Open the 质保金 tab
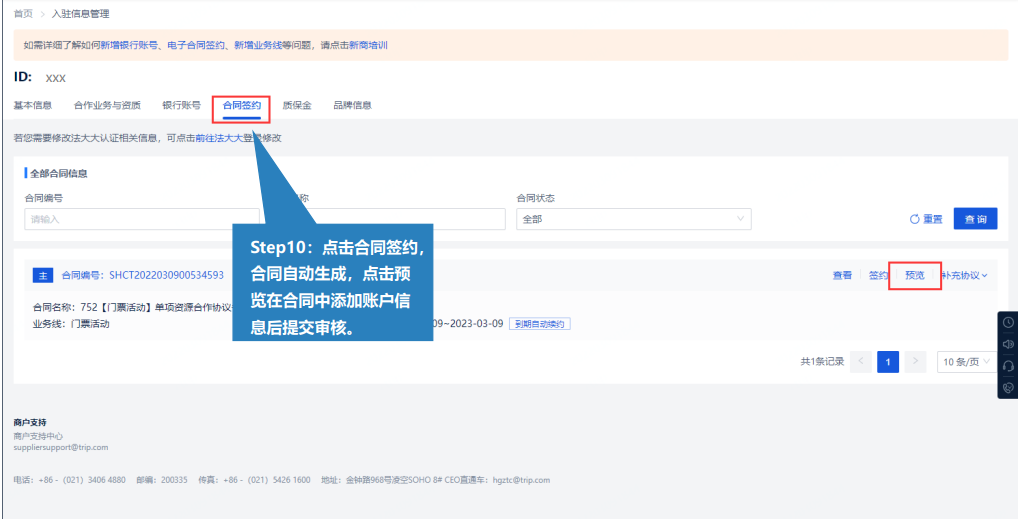 click(297, 105)
